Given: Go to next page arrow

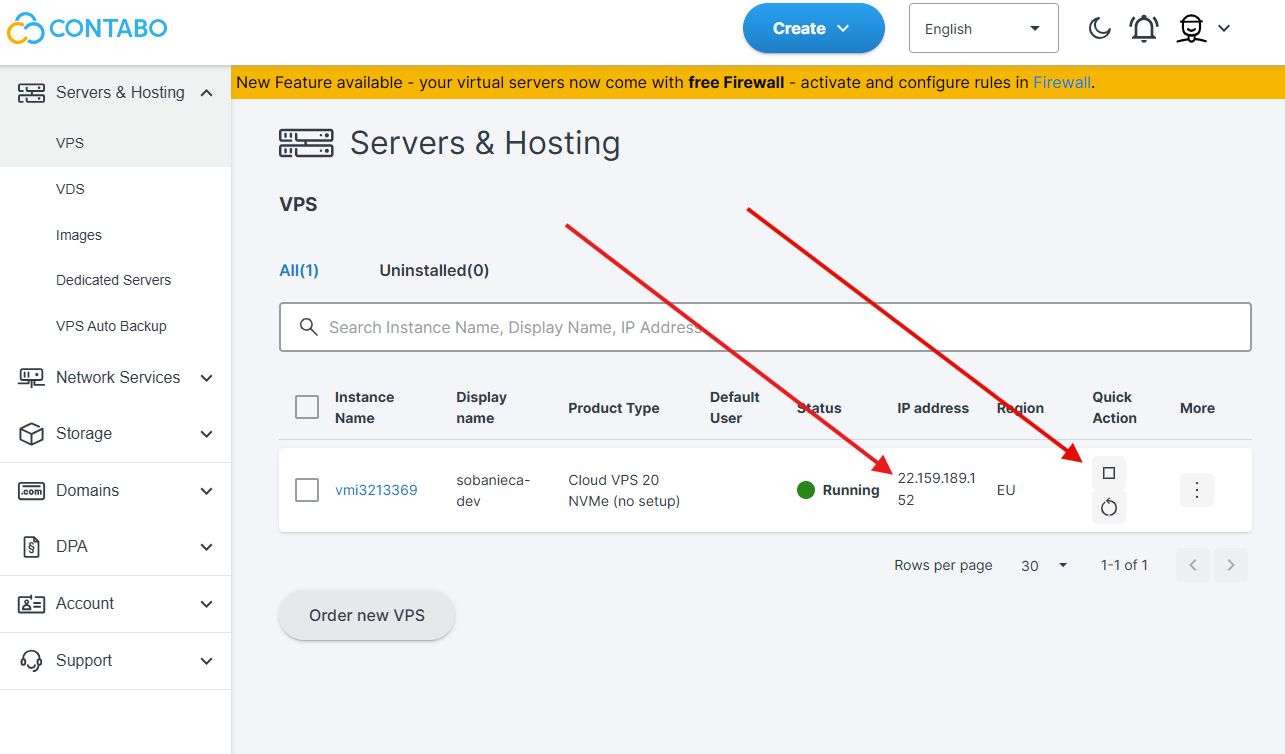Looking at the screenshot, I should point(1231,565).
